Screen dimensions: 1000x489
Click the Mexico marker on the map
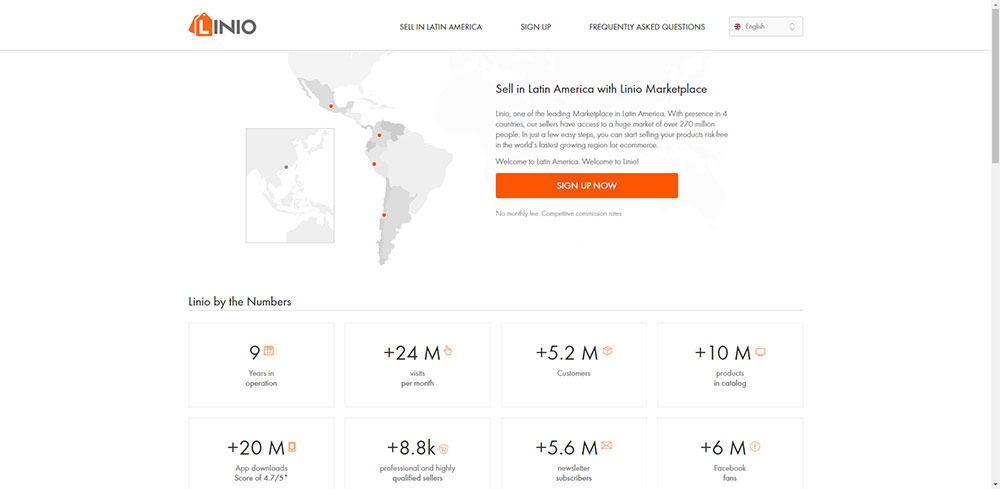pos(331,106)
